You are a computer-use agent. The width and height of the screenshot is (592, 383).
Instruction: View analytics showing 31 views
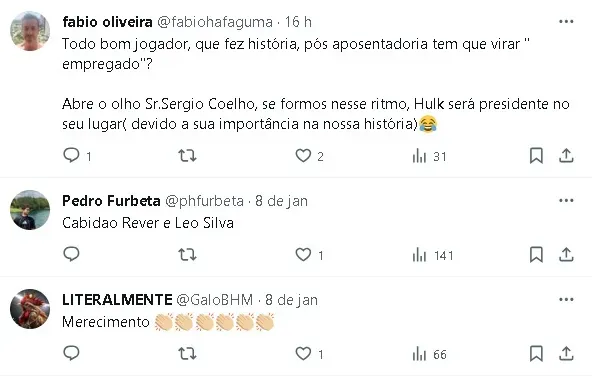[x=429, y=156]
